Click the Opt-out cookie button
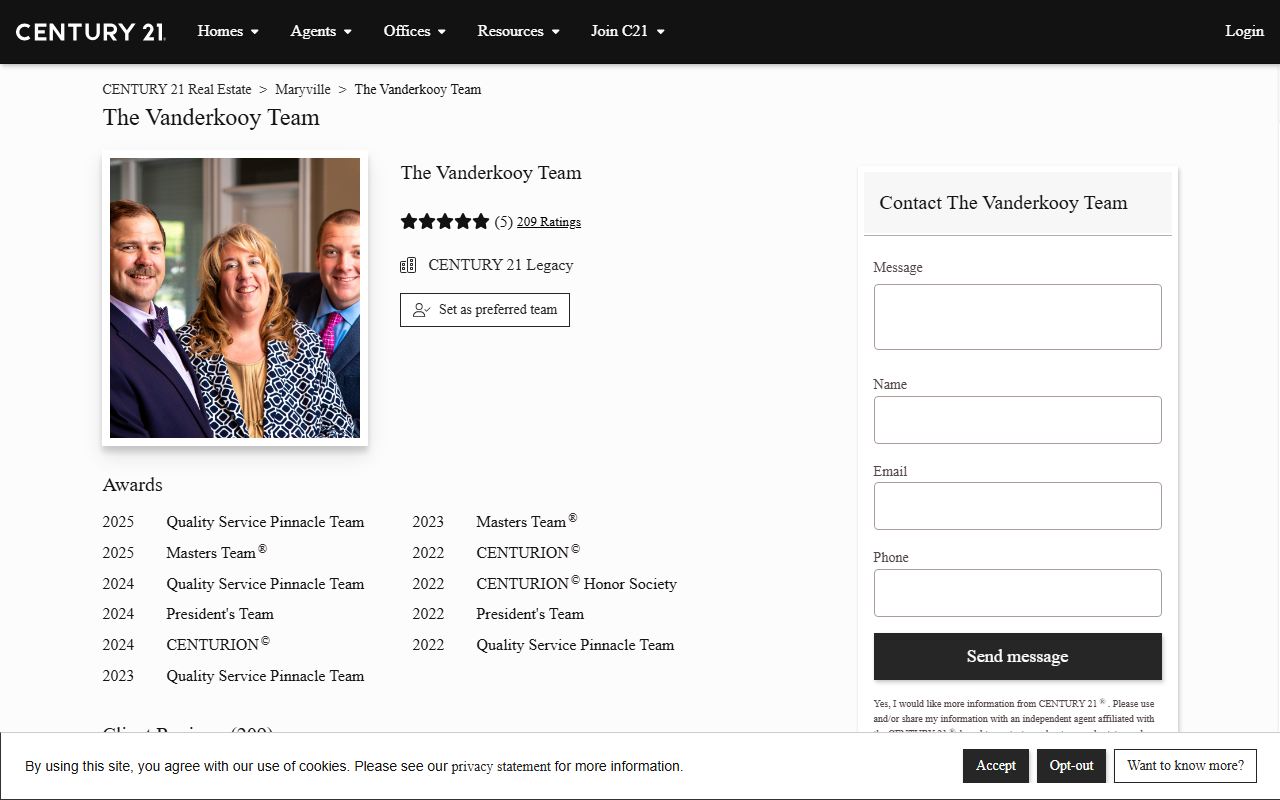 [x=1071, y=766]
